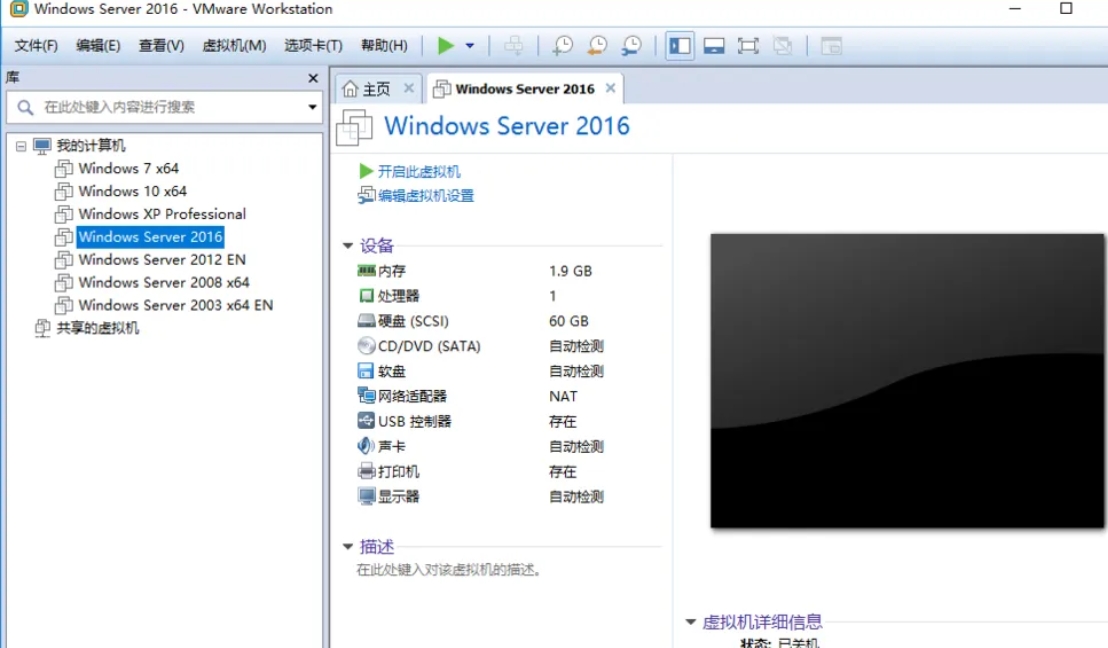Viewport: 1108px width, 648px height.
Task: Click the 硬盘 (SCSI) hard disk icon
Action: click(x=366, y=321)
